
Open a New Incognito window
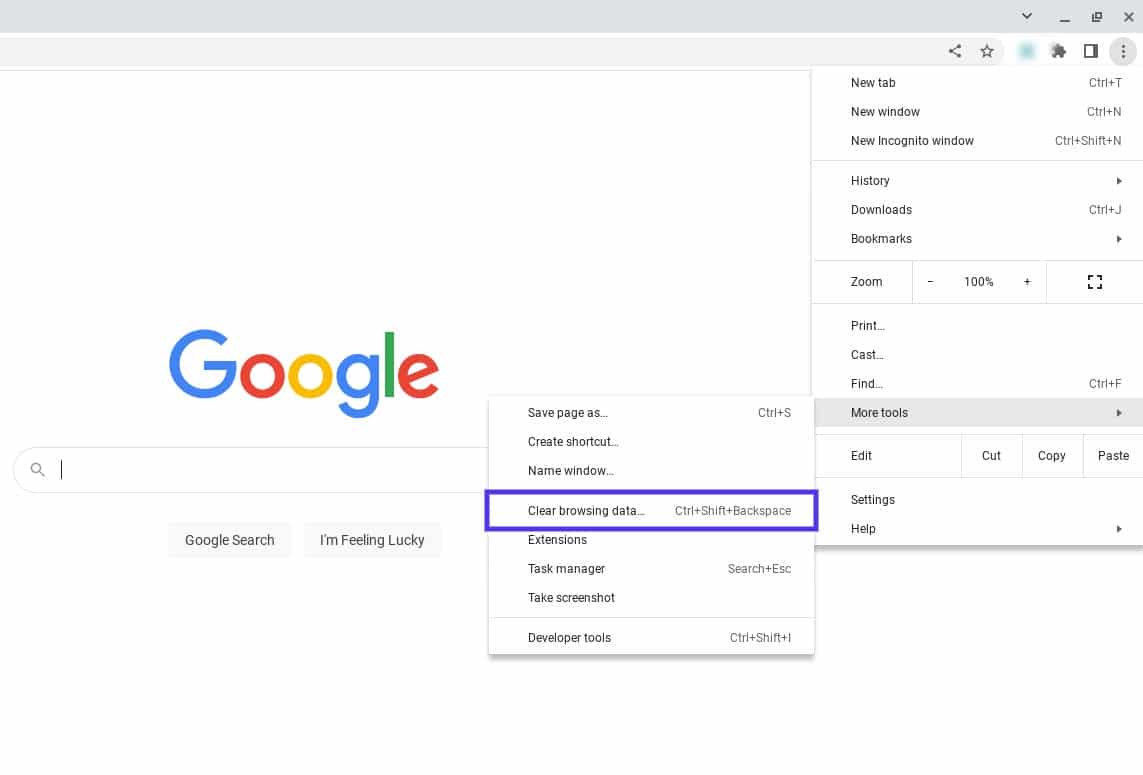click(912, 140)
